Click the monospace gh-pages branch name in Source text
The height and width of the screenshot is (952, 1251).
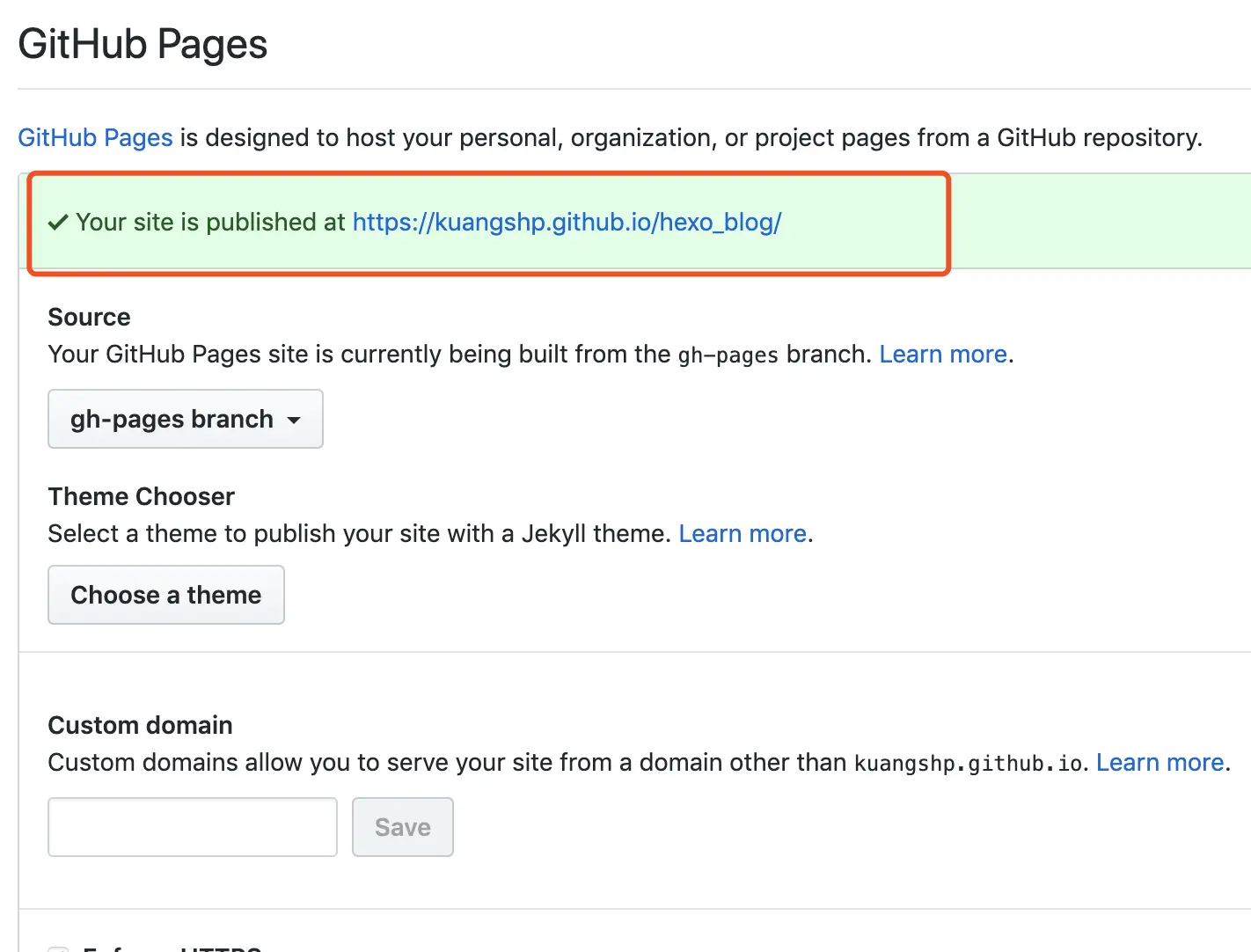[728, 355]
